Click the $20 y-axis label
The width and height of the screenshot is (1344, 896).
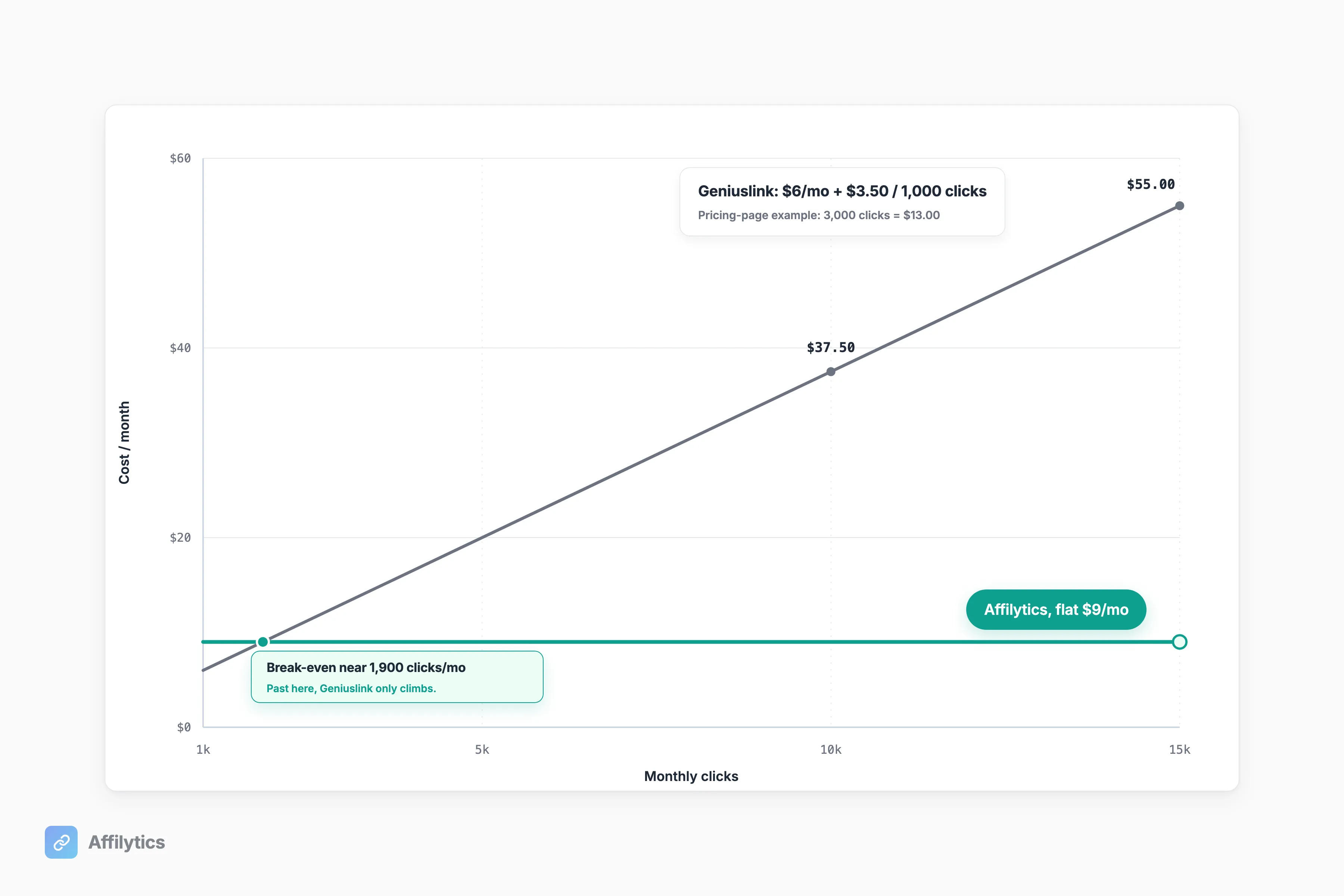(x=180, y=538)
